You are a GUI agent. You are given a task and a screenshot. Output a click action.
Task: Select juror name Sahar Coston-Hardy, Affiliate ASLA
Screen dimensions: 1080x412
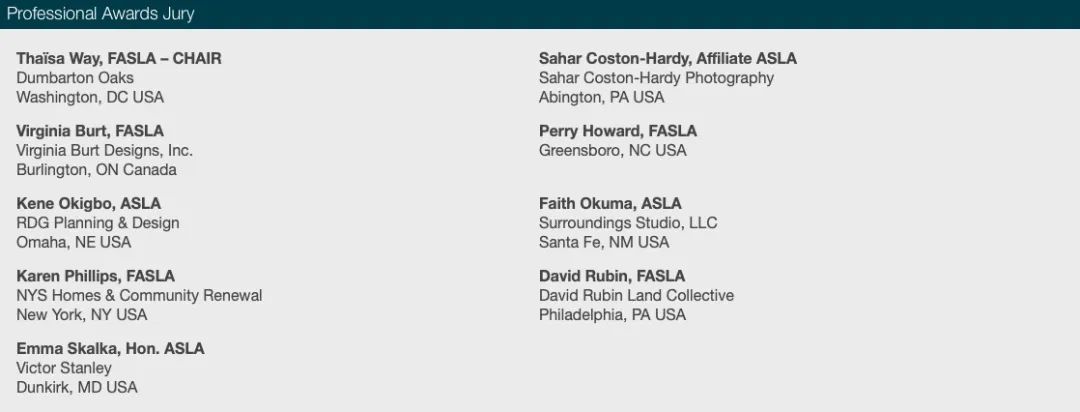click(x=667, y=59)
